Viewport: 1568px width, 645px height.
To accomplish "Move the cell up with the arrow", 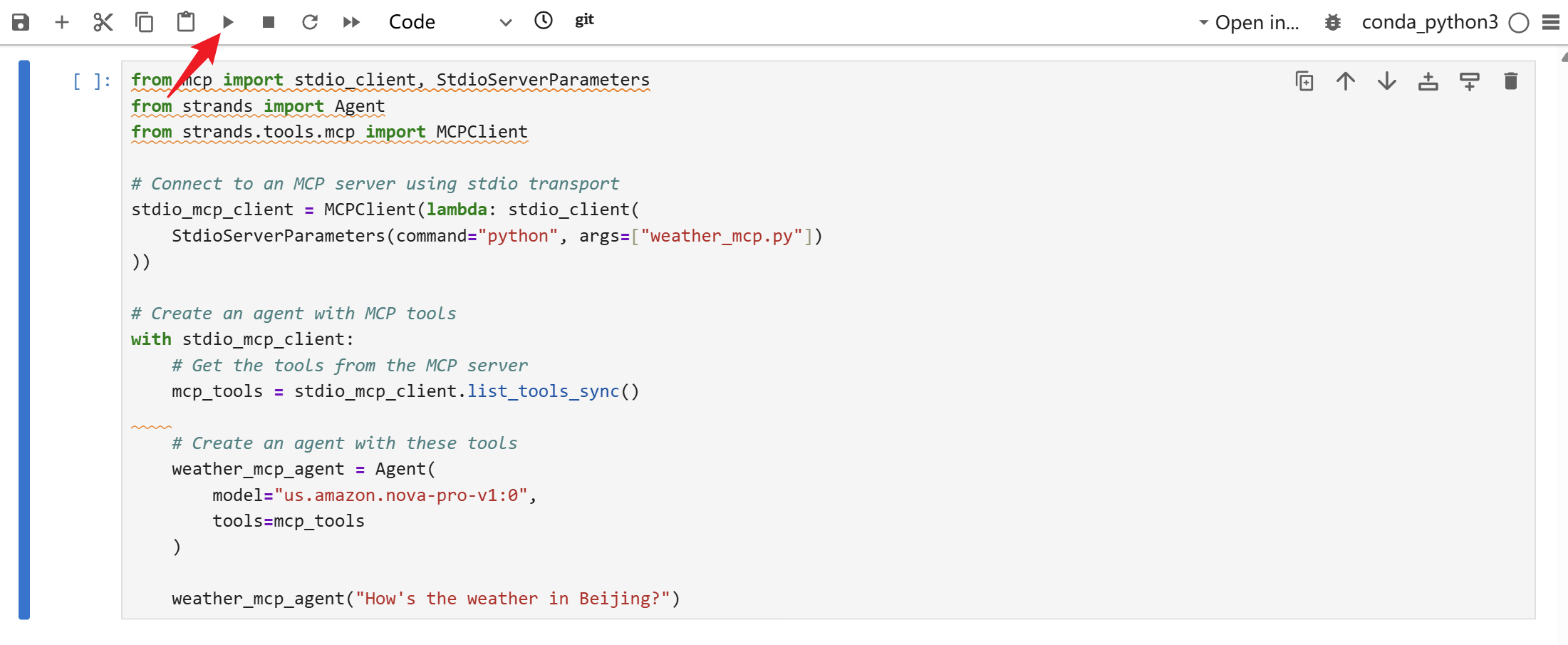I will click(x=1346, y=81).
